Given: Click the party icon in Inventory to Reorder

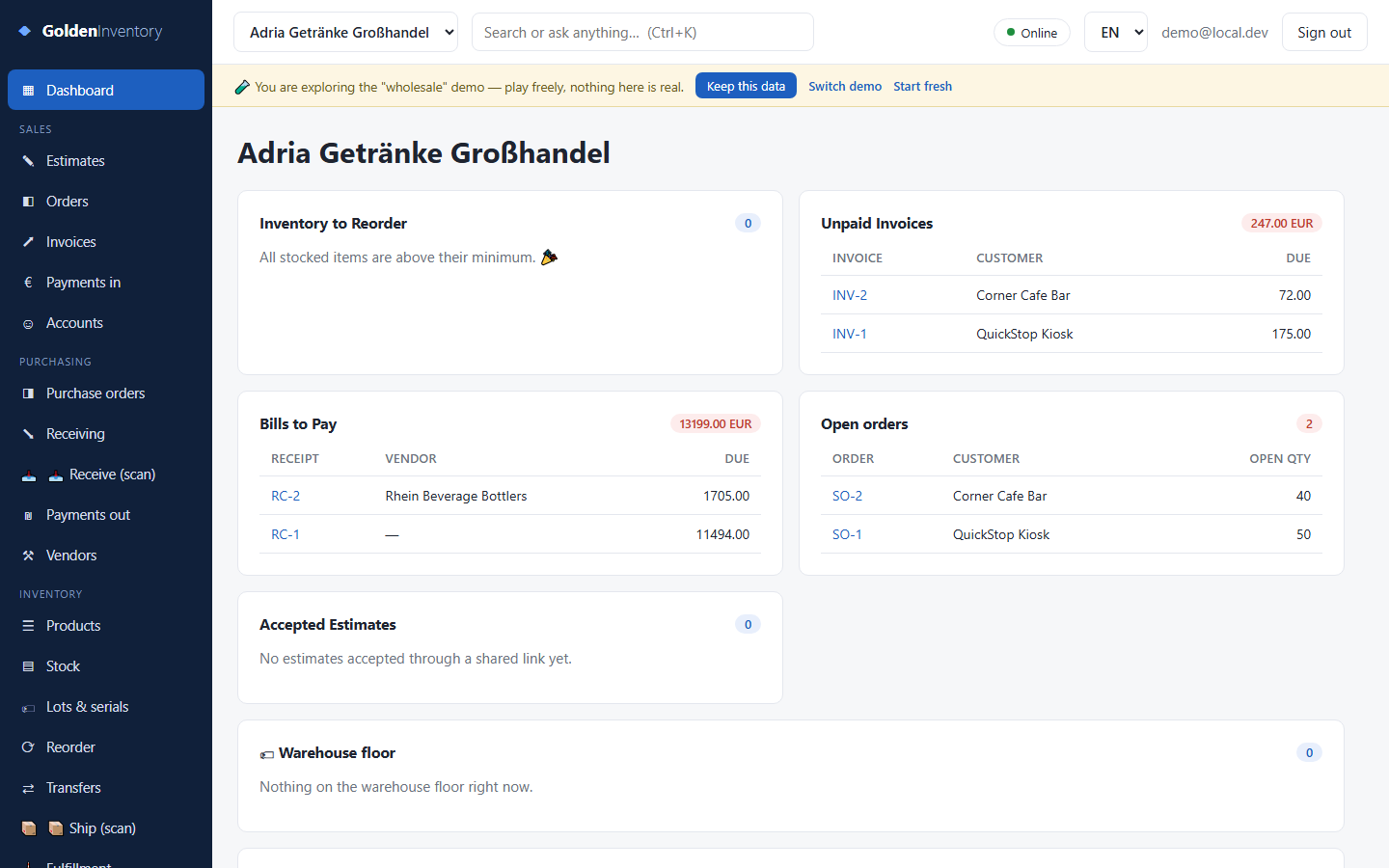Looking at the screenshot, I should click(x=549, y=258).
